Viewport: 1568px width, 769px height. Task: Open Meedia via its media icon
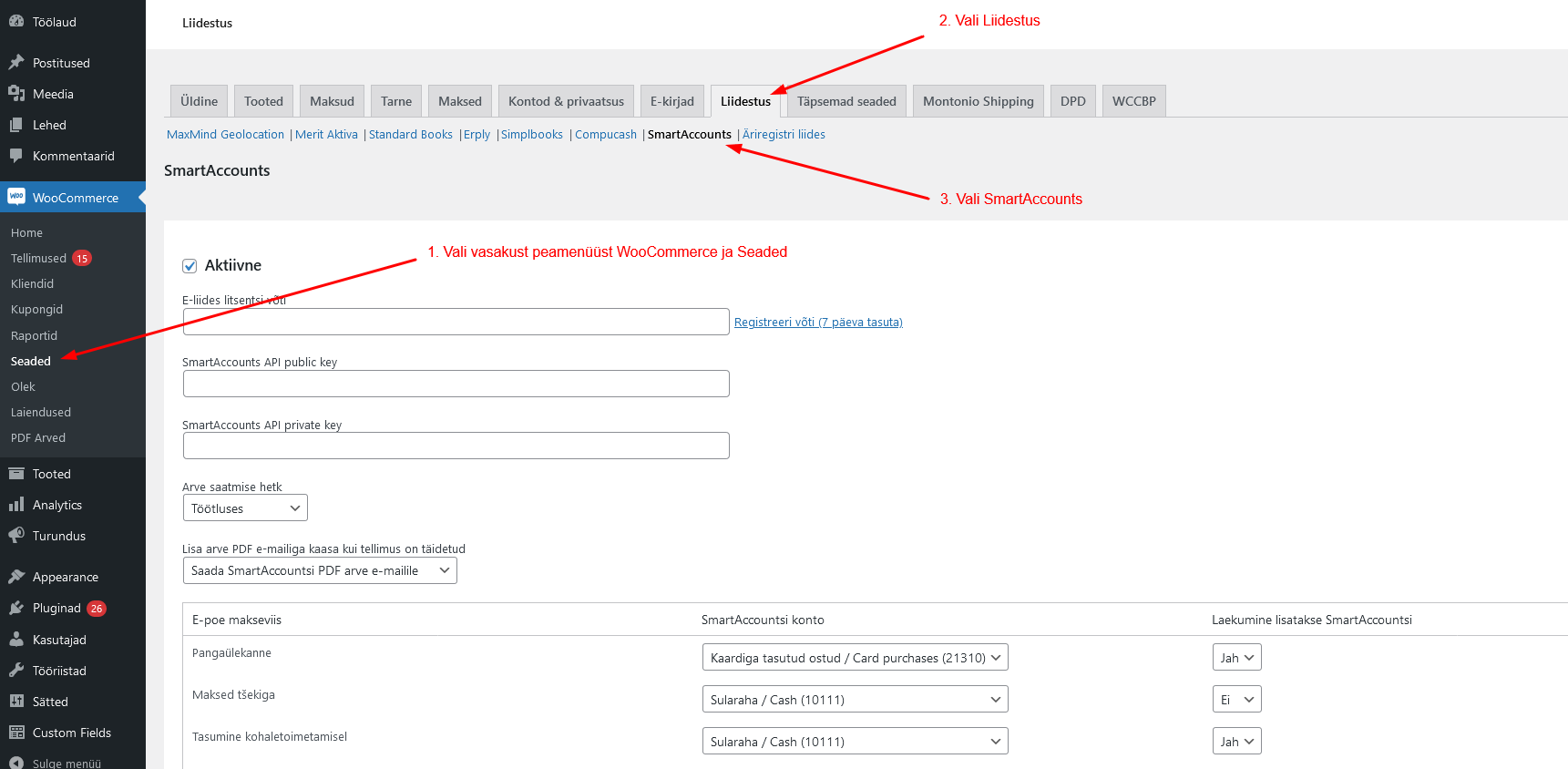(16, 94)
